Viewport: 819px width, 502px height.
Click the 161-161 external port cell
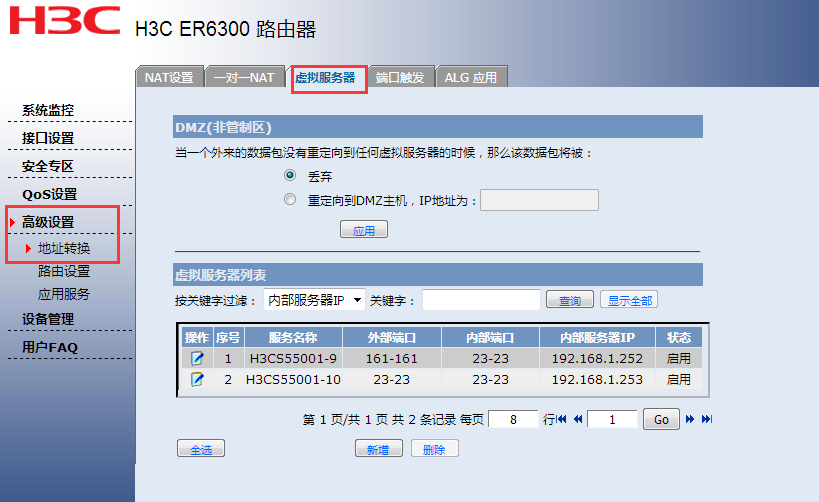click(392, 358)
